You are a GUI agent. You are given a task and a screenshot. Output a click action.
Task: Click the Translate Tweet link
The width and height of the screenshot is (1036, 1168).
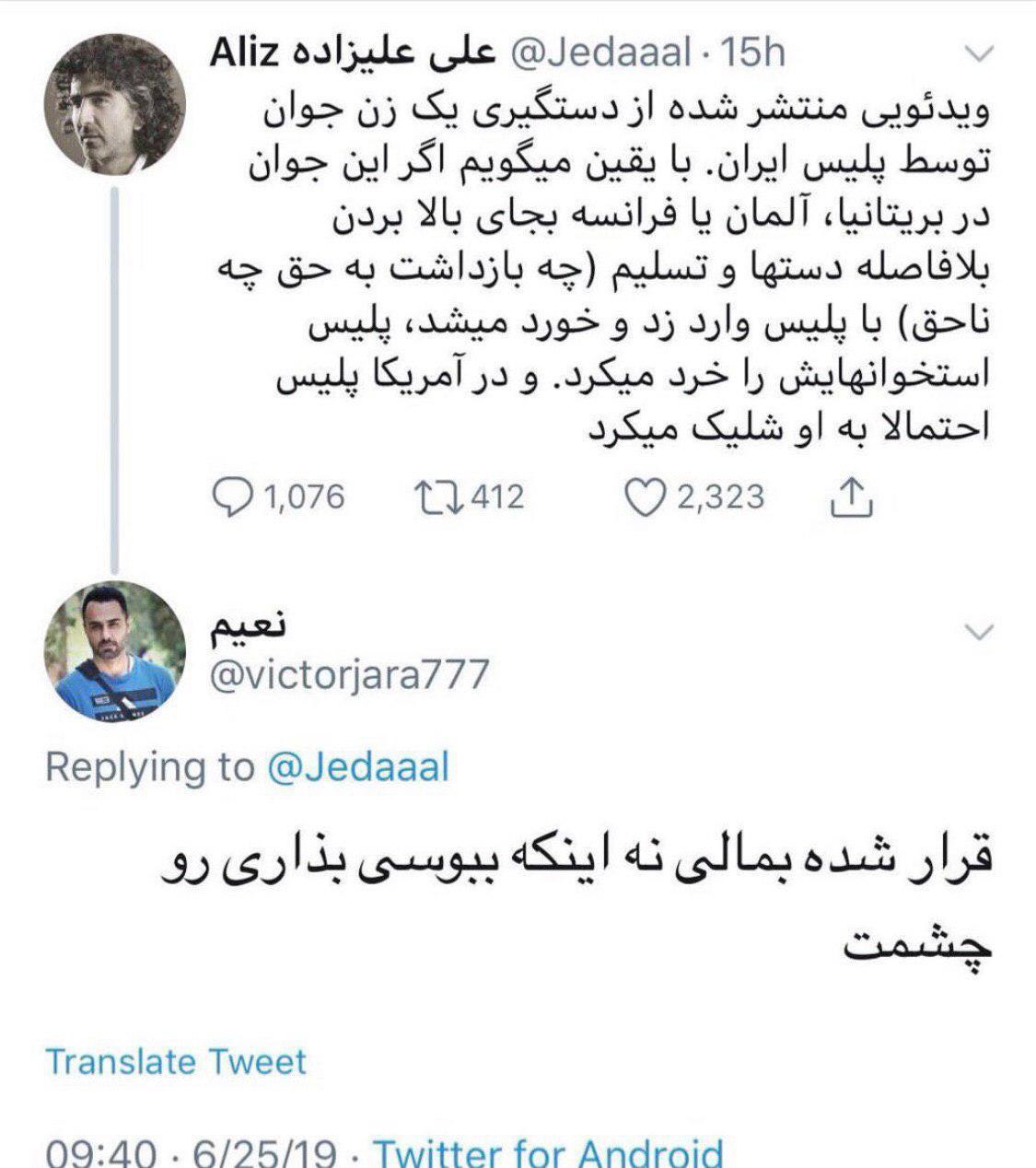tap(176, 1062)
